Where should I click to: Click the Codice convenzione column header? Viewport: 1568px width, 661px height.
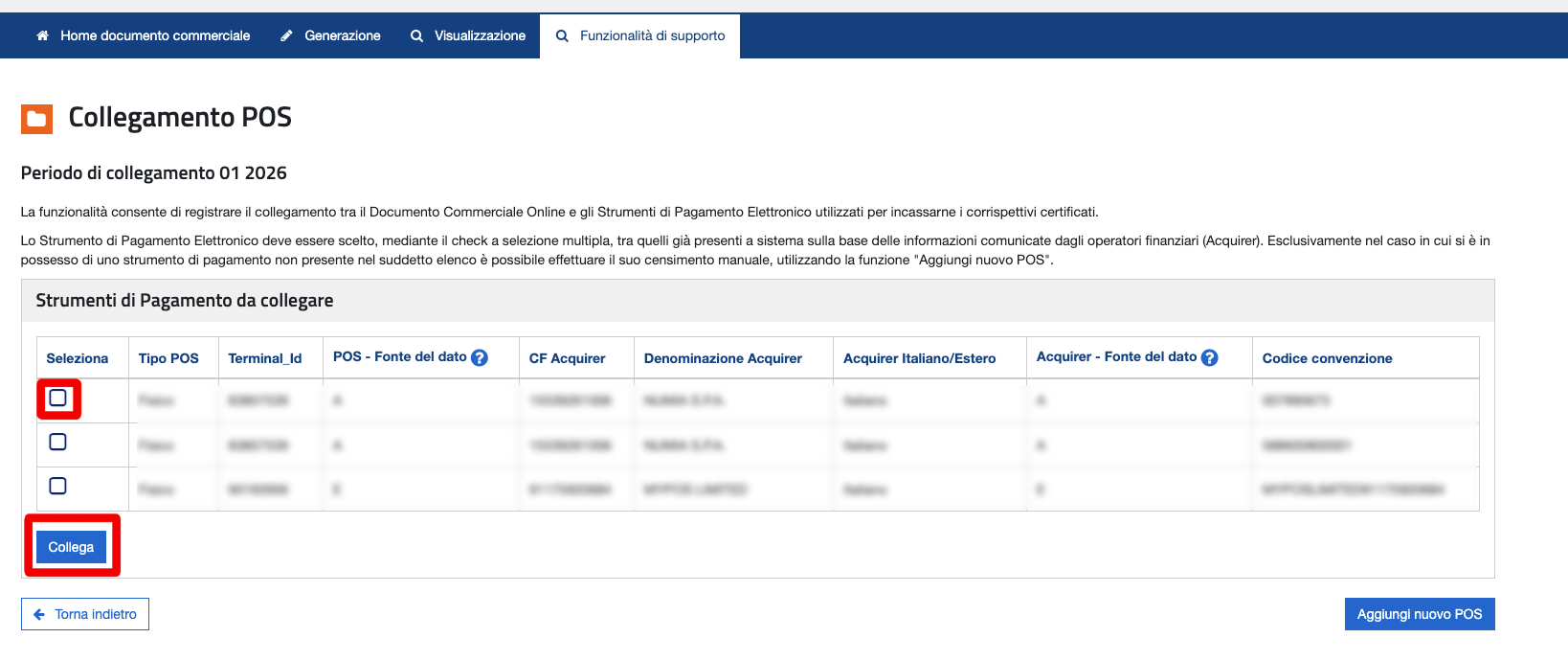pos(1327,358)
